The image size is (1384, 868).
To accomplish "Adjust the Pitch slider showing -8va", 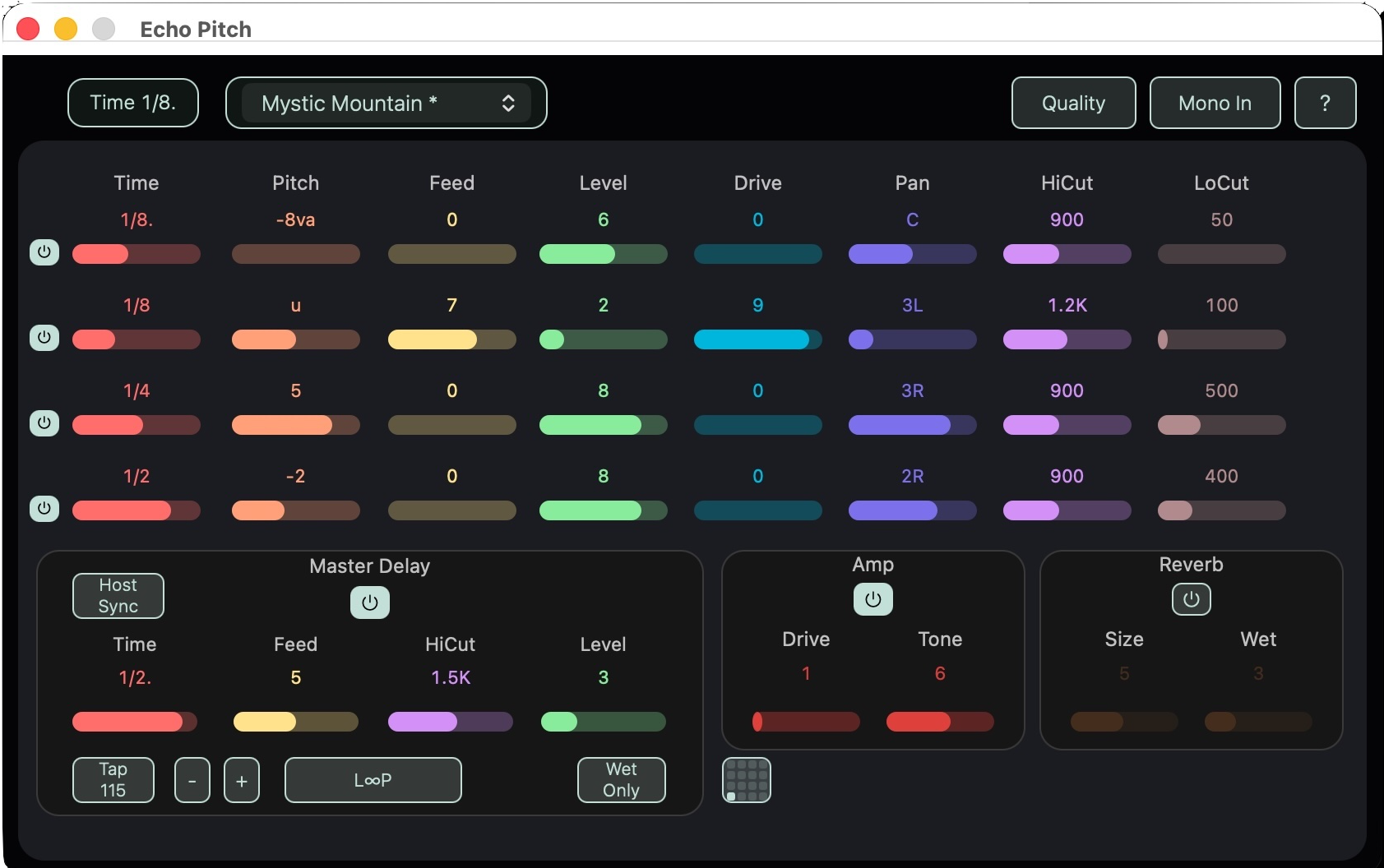I will [296, 254].
